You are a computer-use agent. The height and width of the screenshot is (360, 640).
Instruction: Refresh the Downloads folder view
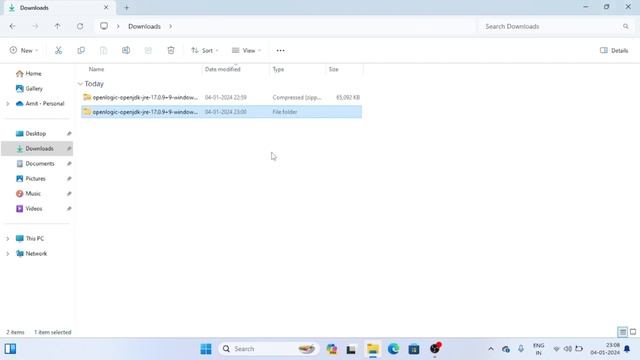coord(80,26)
